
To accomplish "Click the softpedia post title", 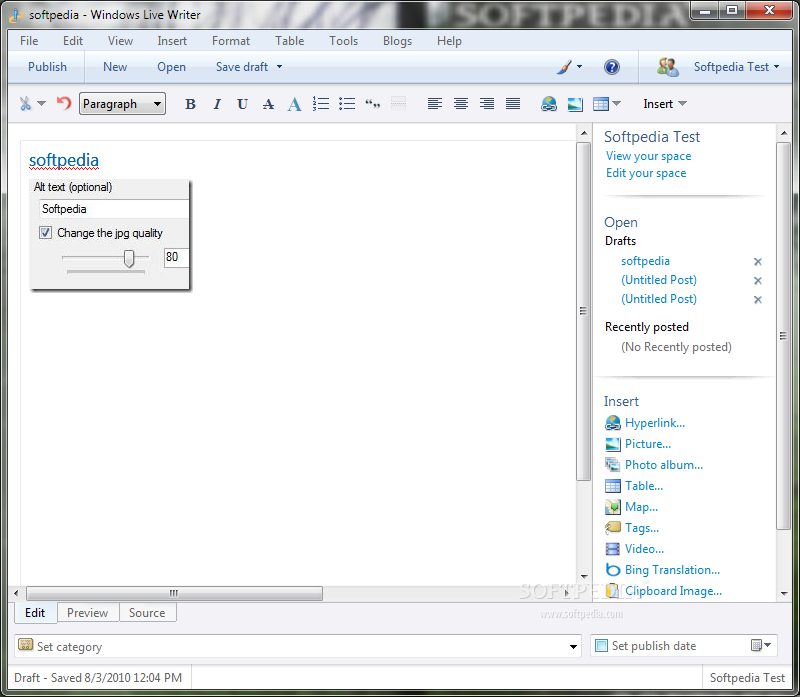I will click(64, 160).
